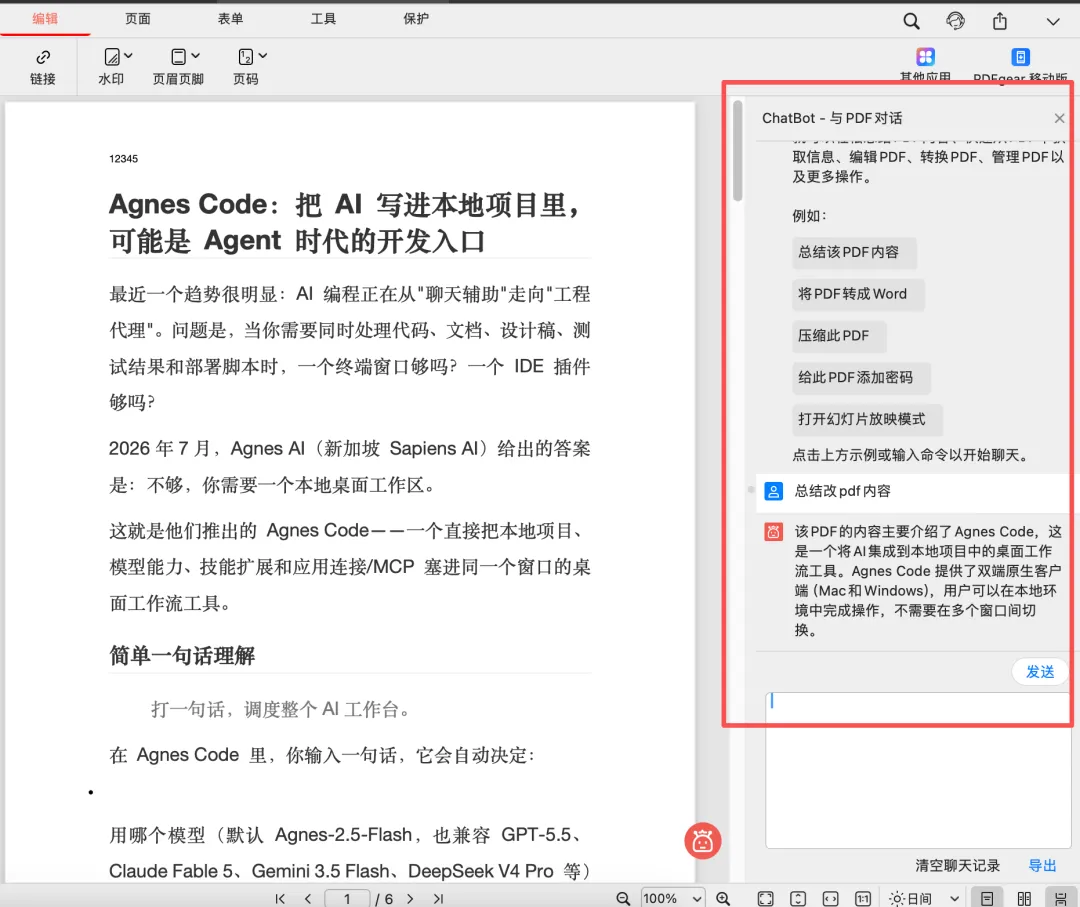
Task: Expand the 页眉页脚 dropdown arrow
Action: point(196,56)
